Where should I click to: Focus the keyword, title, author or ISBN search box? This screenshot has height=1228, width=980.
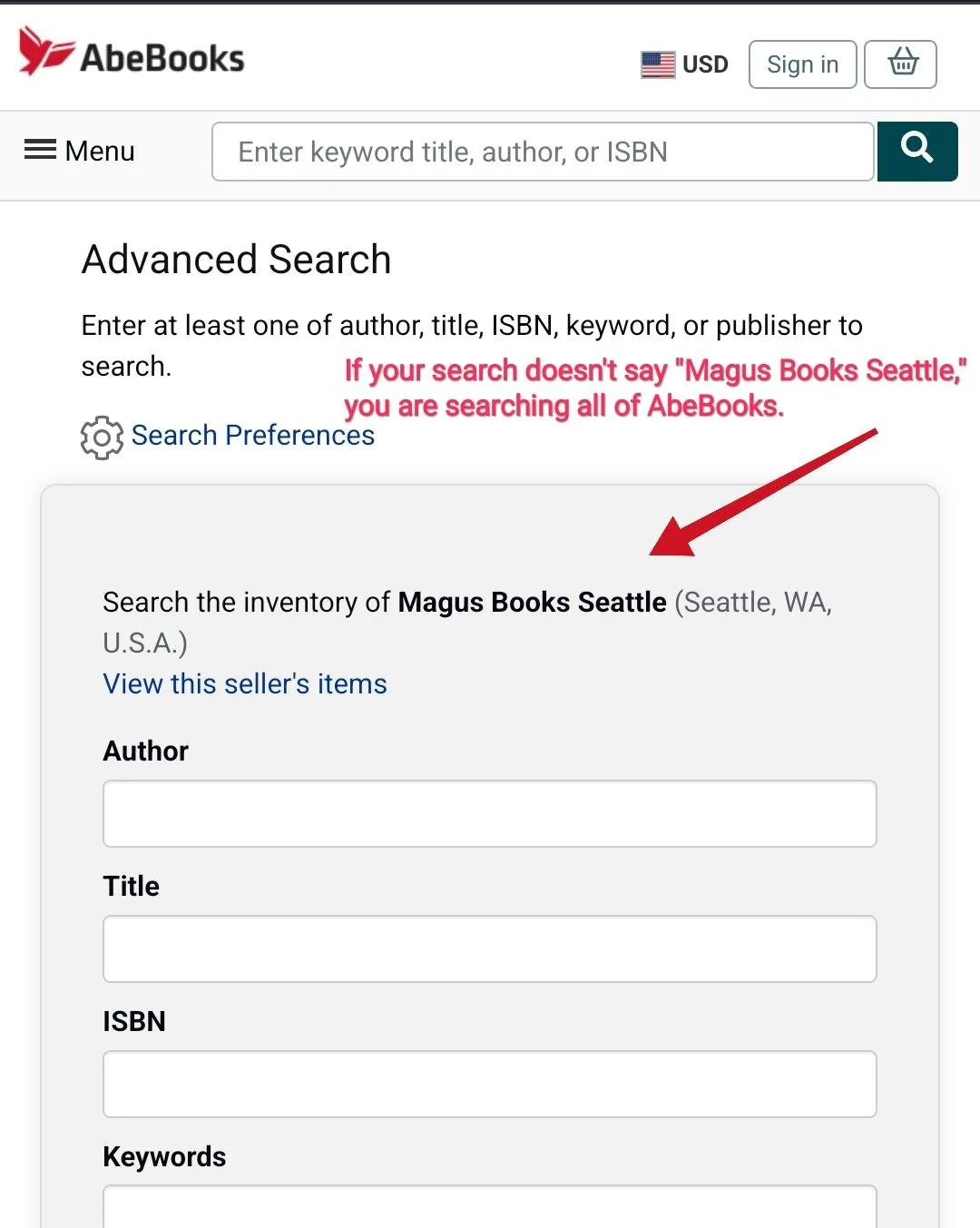point(543,152)
